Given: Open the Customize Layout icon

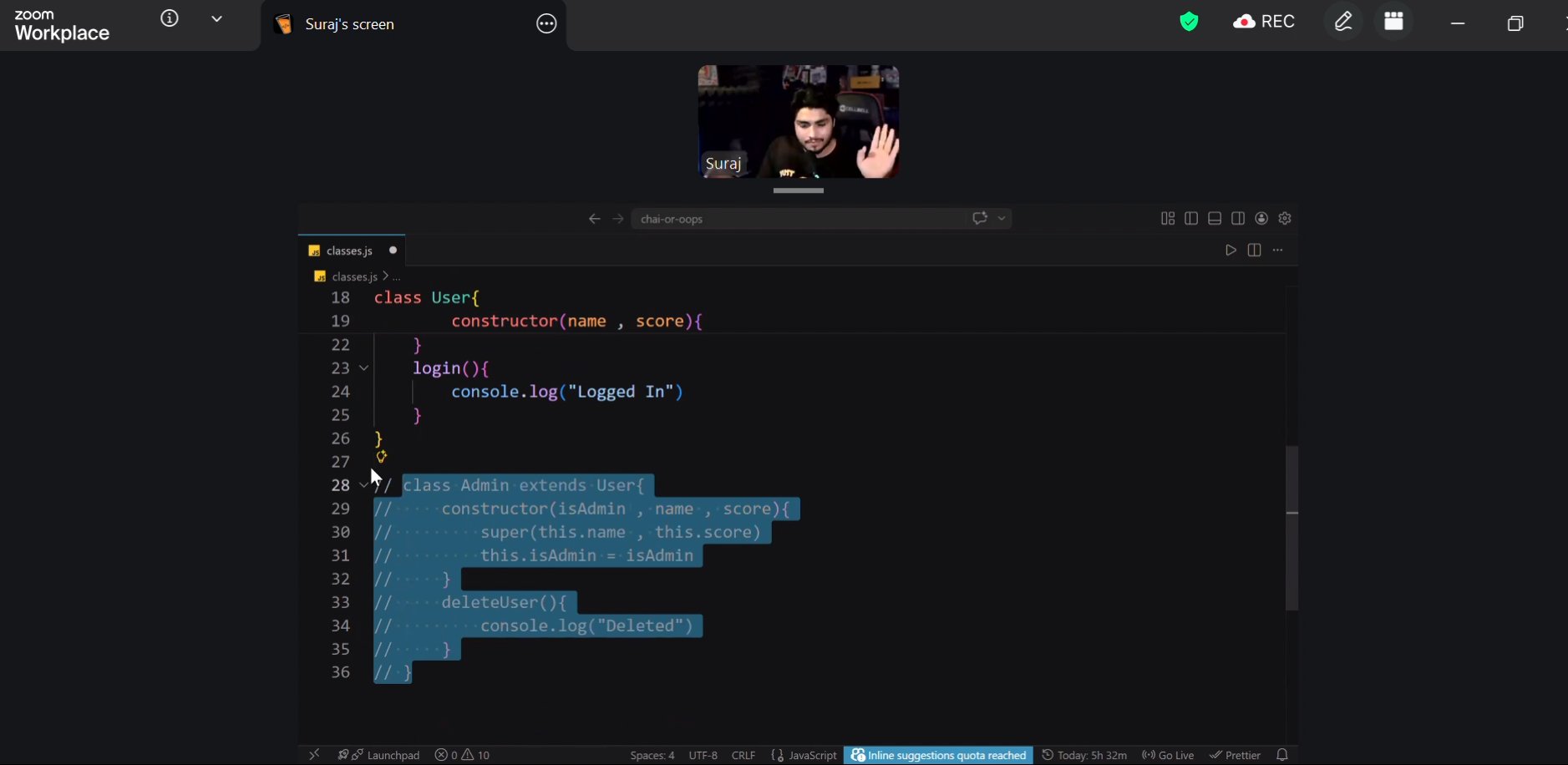Looking at the screenshot, I should 1168,219.
